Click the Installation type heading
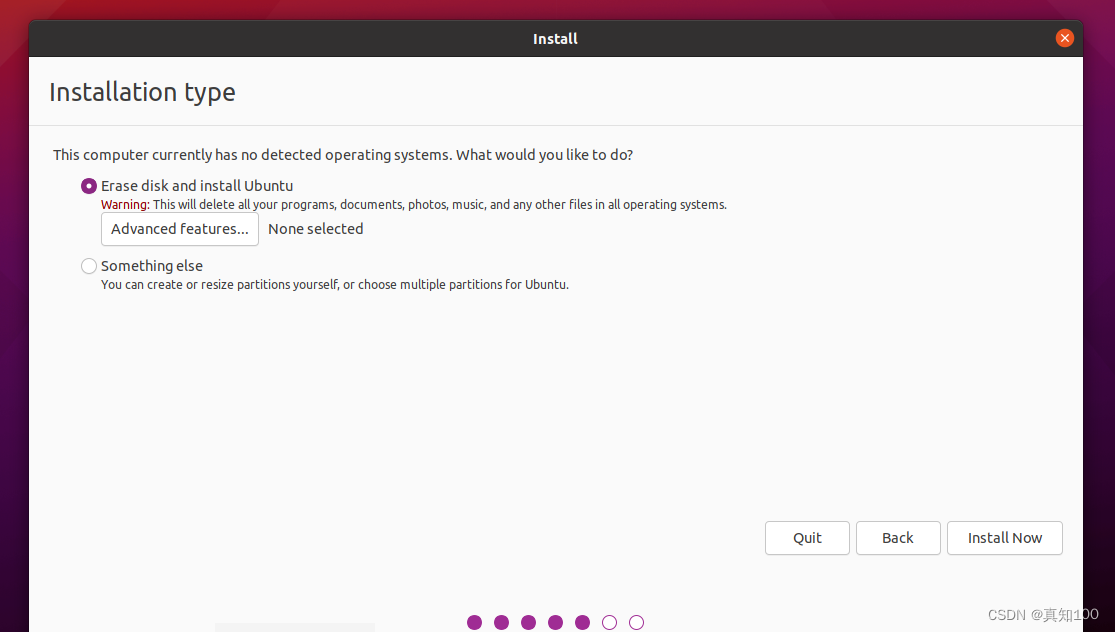Screen dimensions: 1115x632 tap(142, 92)
